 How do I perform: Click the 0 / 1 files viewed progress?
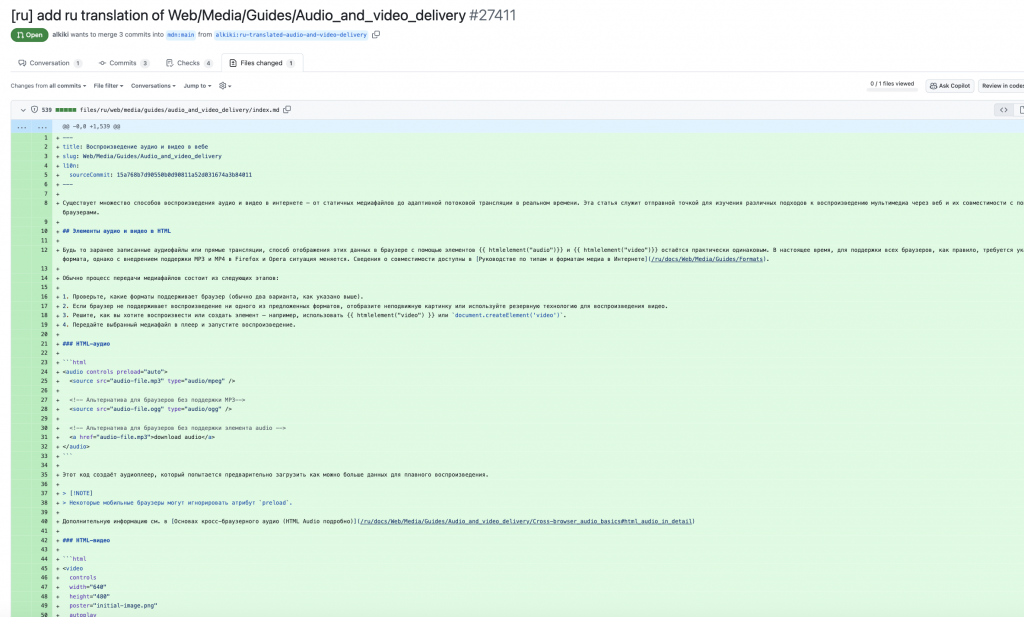click(891, 84)
